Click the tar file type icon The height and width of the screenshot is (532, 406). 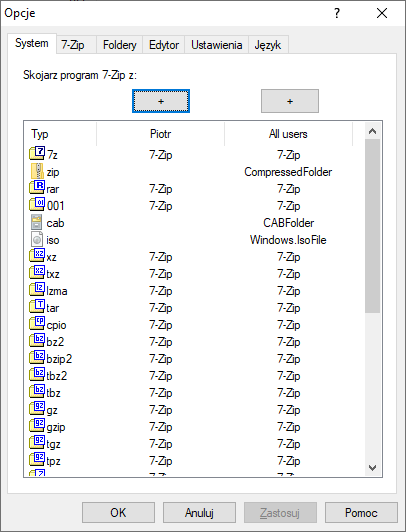(x=37, y=306)
